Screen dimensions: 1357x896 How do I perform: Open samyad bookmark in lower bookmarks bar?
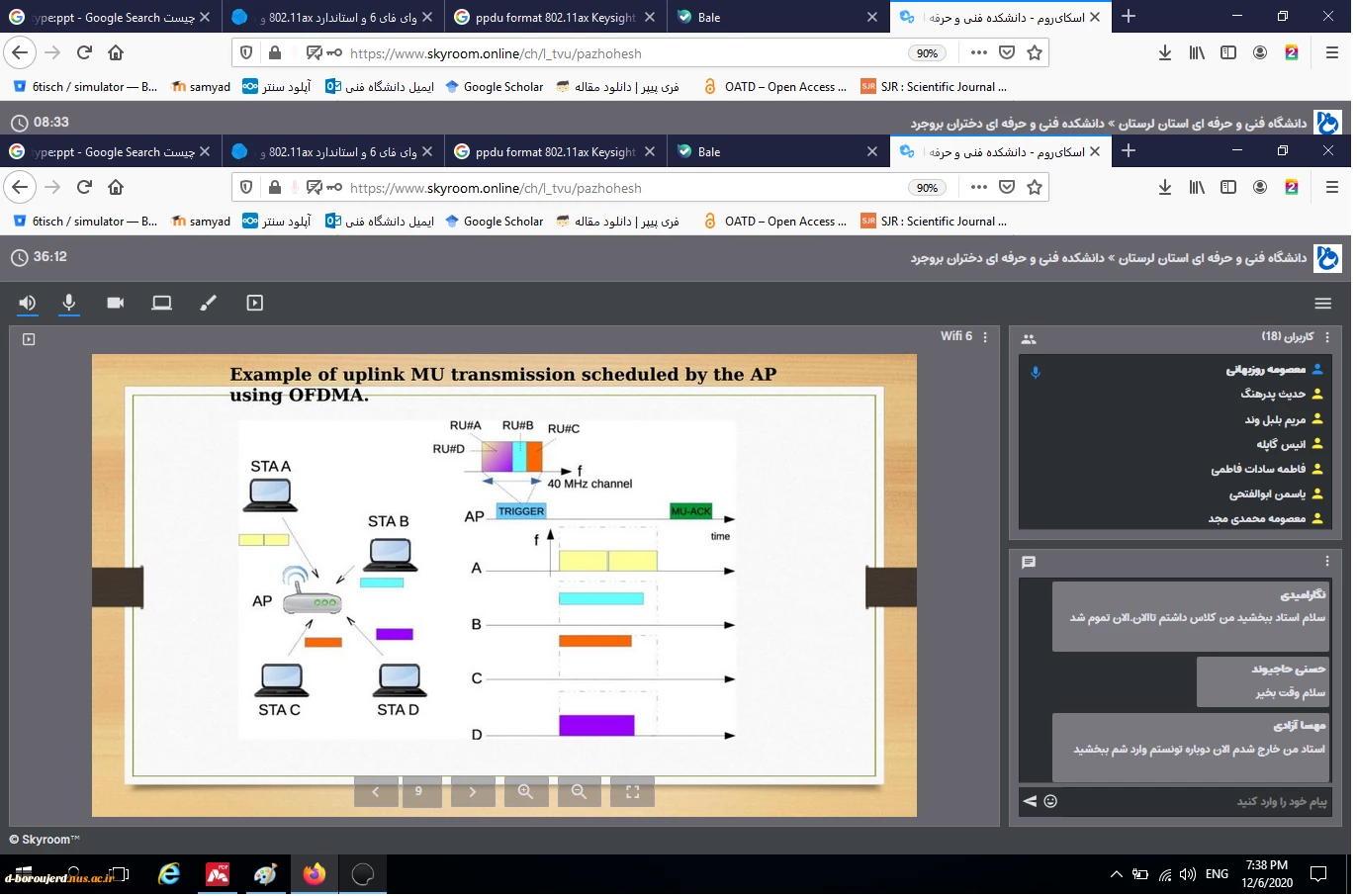coord(201,222)
